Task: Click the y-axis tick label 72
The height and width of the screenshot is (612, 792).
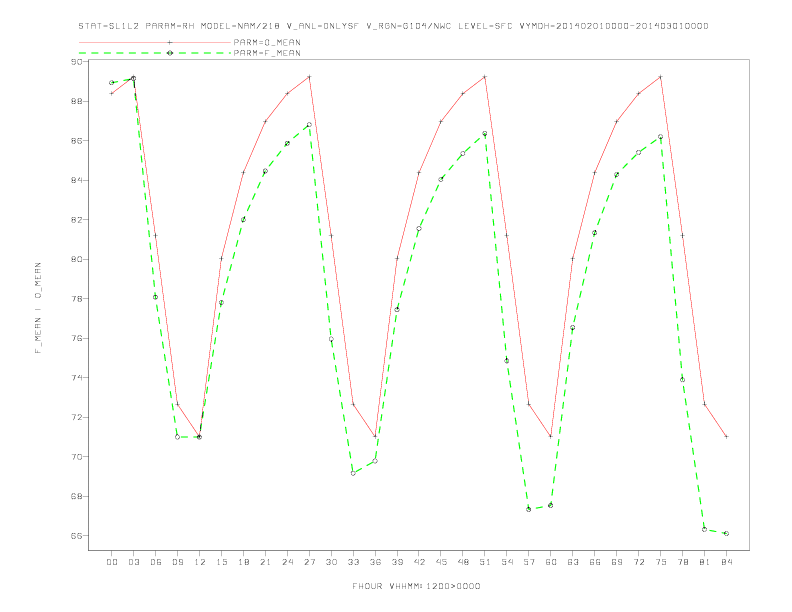Action: pyautogui.click(x=76, y=418)
